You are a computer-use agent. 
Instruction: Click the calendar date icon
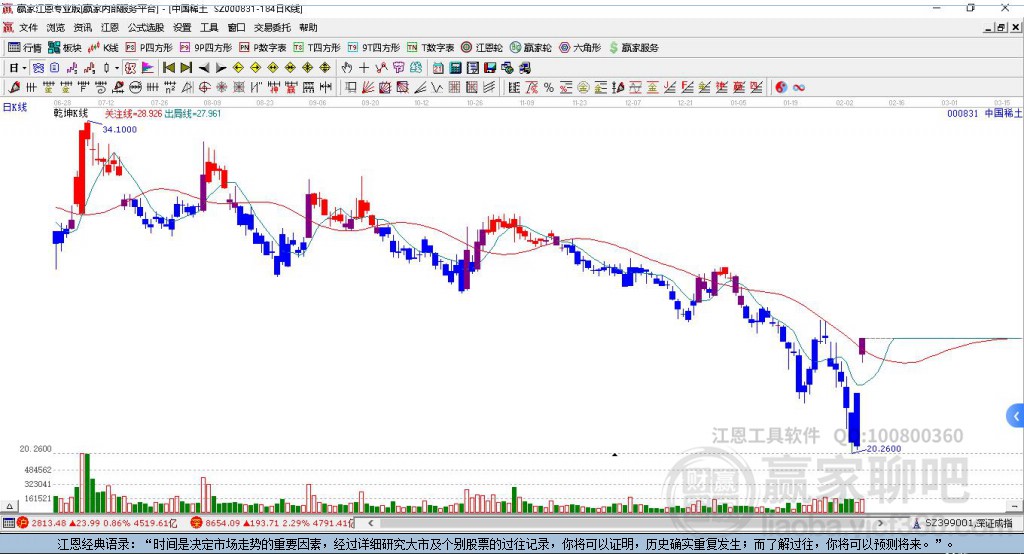click(x=438, y=68)
